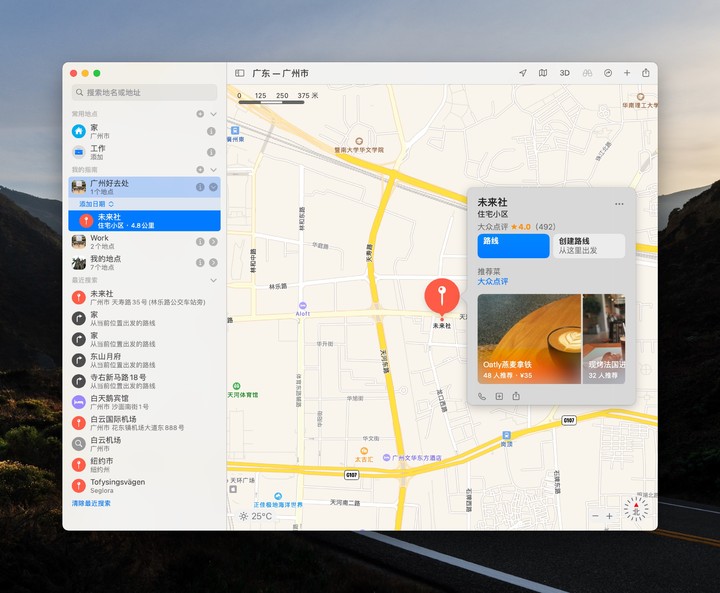
Task: Collapse the 最近搜索 section
Action: coord(213,281)
